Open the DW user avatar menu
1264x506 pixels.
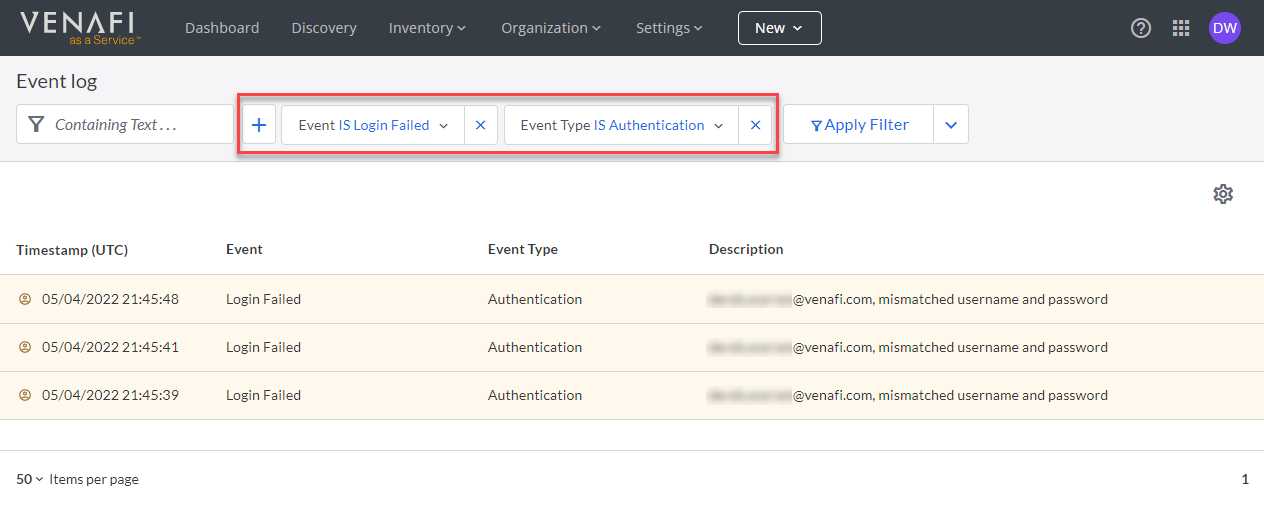[x=1225, y=28]
